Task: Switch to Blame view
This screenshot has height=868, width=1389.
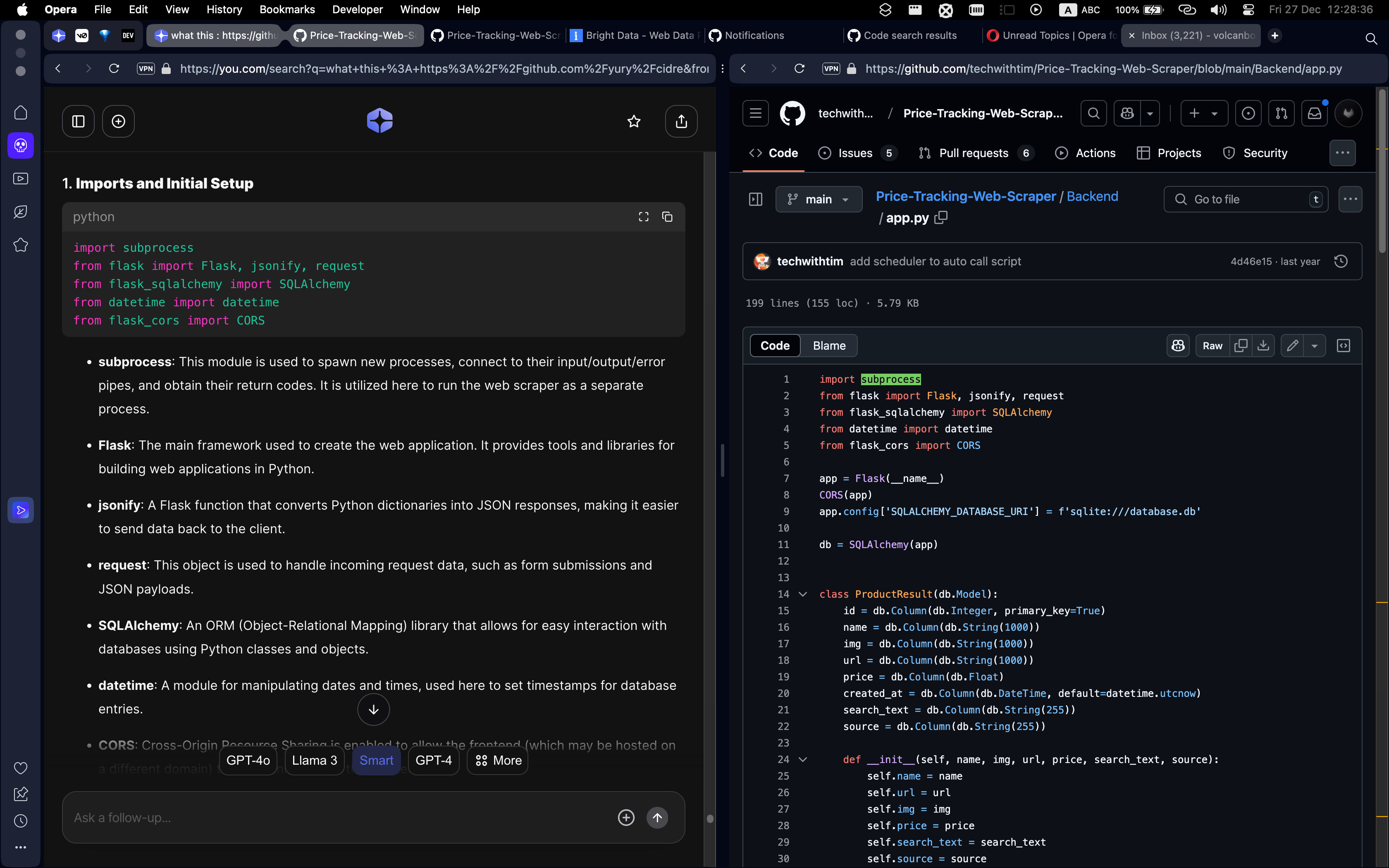Action: [x=829, y=346]
